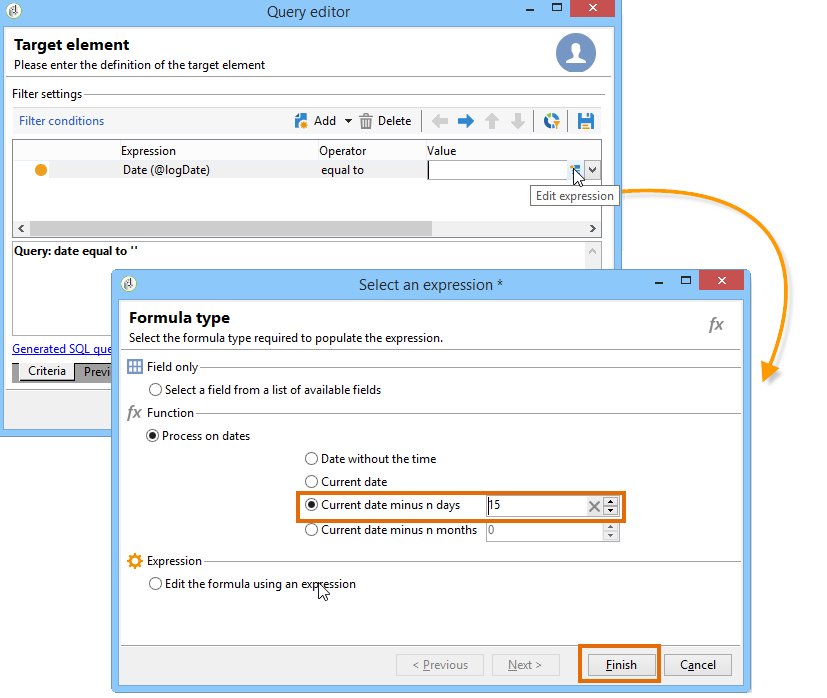Increase the n months value stepper

pyautogui.click(x=610, y=527)
